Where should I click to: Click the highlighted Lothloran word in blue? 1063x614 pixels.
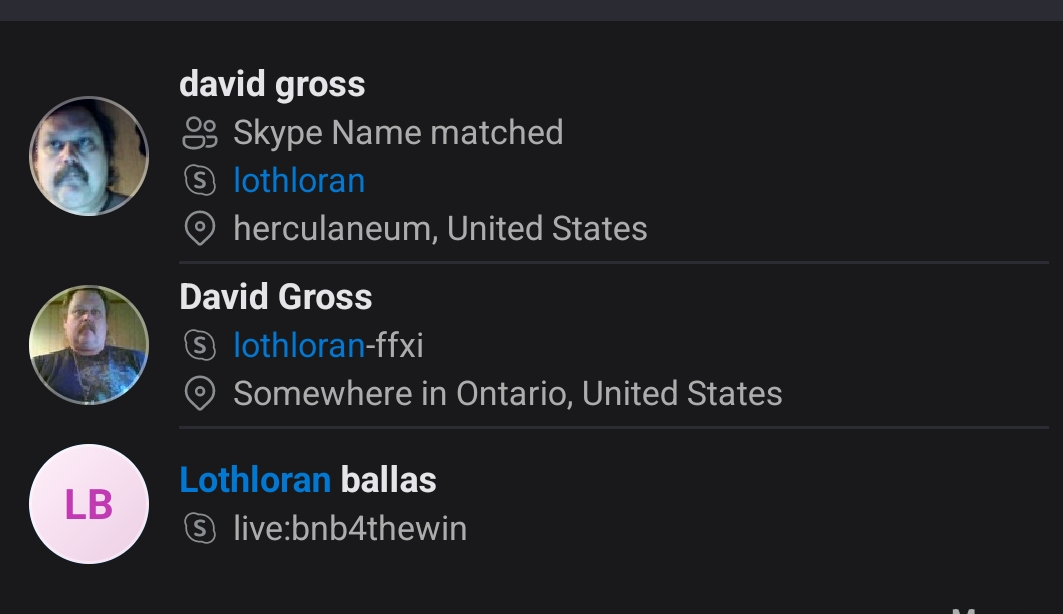click(255, 480)
